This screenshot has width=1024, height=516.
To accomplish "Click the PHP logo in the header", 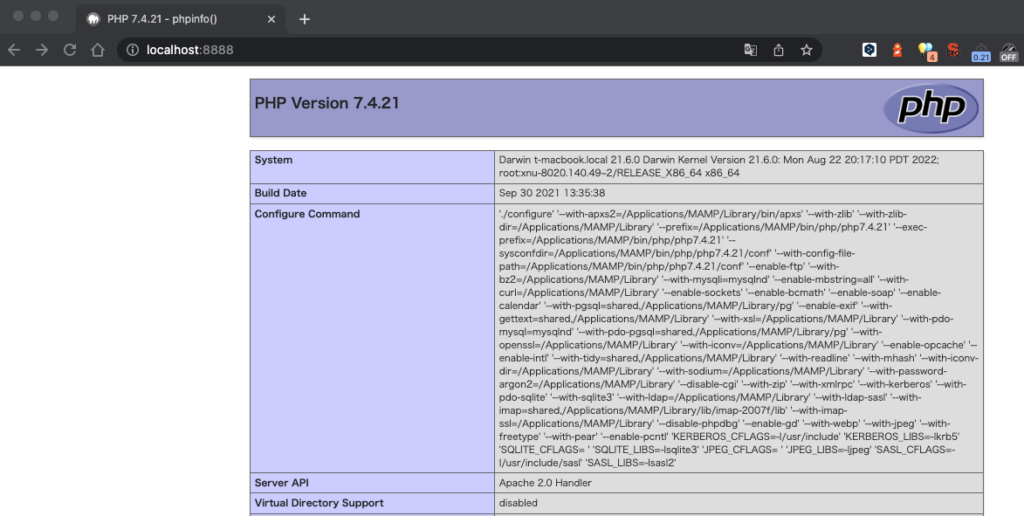I will (931, 107).
